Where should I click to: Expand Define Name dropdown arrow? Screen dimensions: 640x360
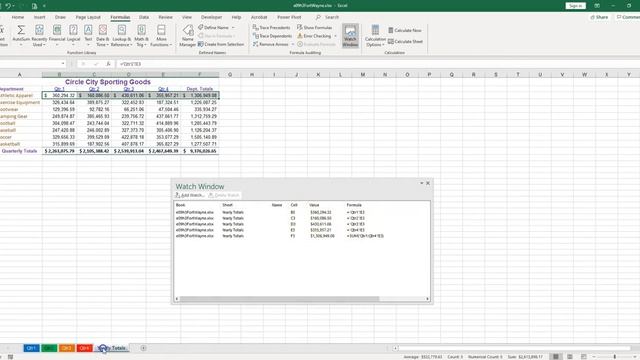coord(233,27)
